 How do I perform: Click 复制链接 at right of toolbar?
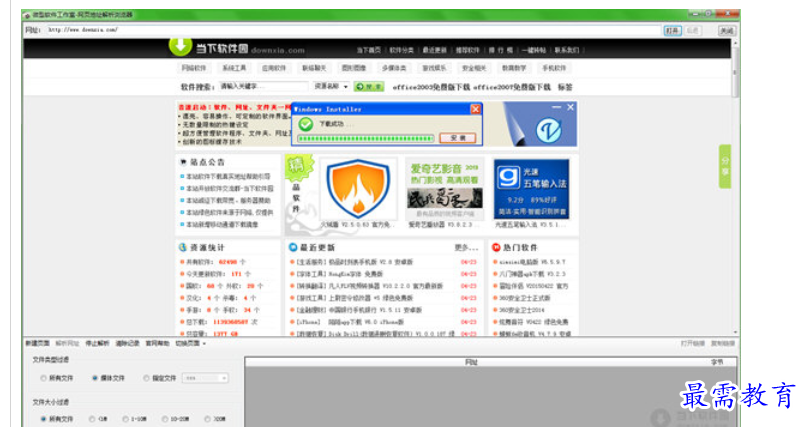click(x=723, y=343)
